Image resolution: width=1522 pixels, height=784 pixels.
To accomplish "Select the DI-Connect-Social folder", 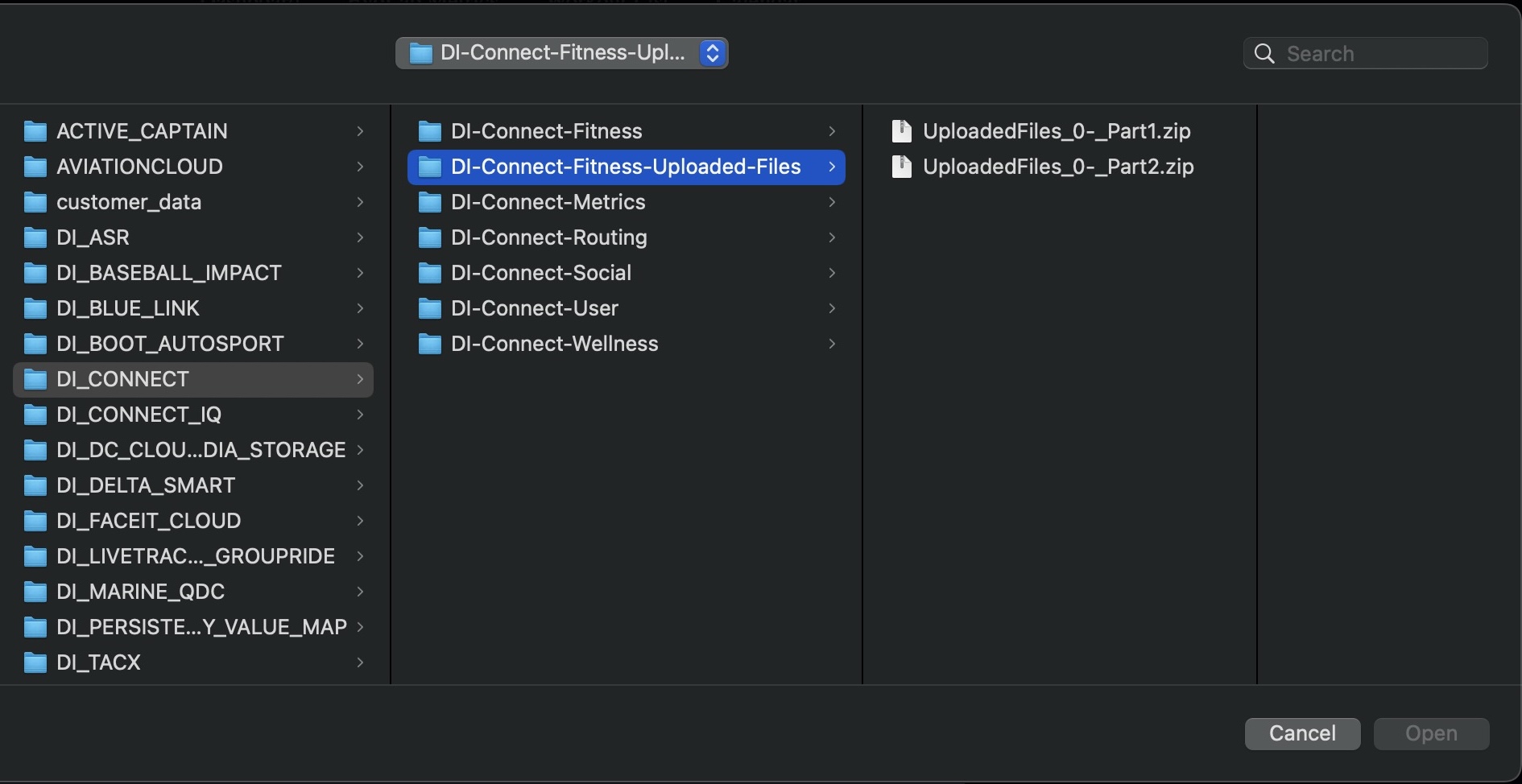I will 540,273.
